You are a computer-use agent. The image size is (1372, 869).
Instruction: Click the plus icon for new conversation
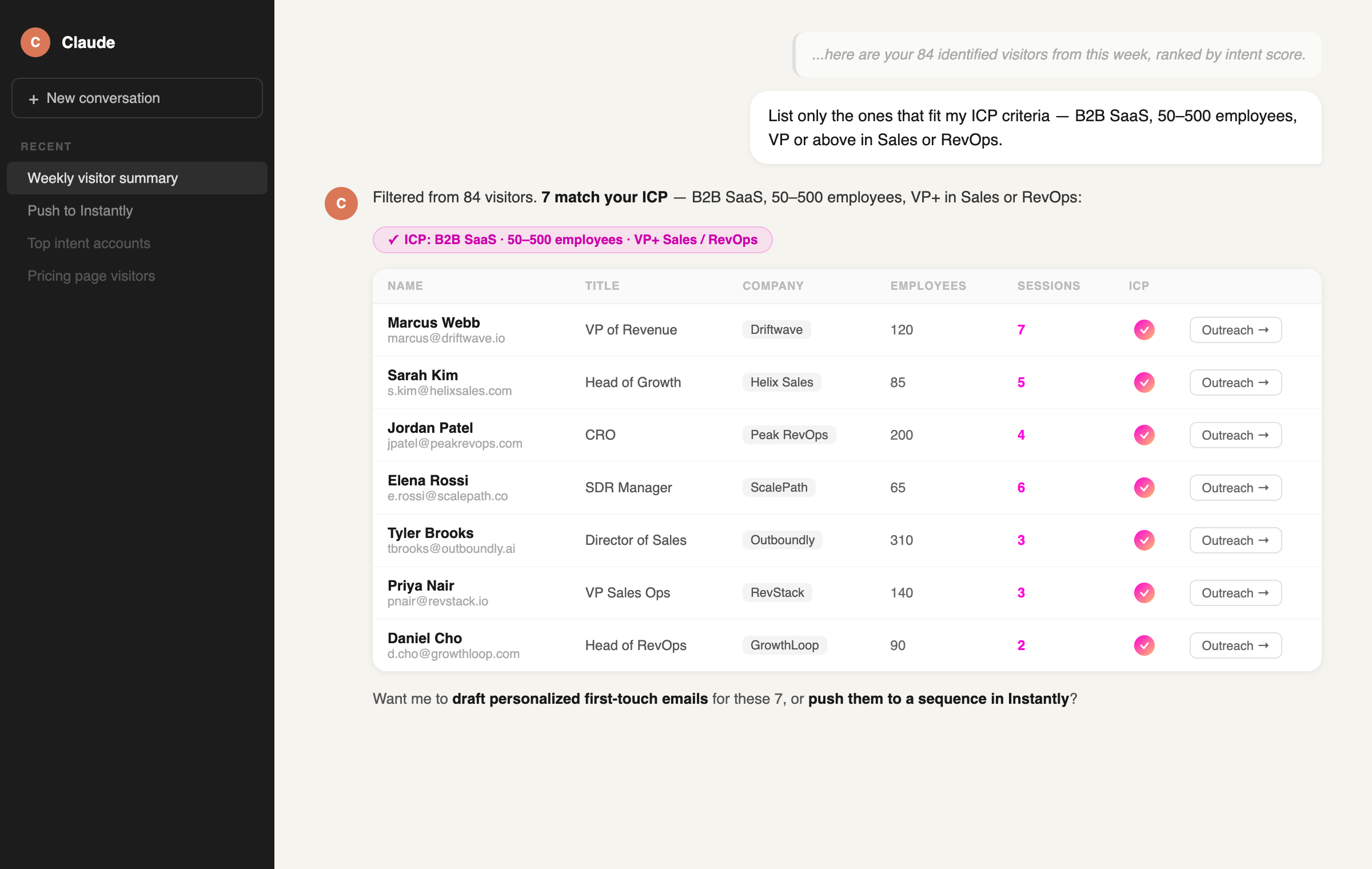pyautogui.click(x=34, y=99)
